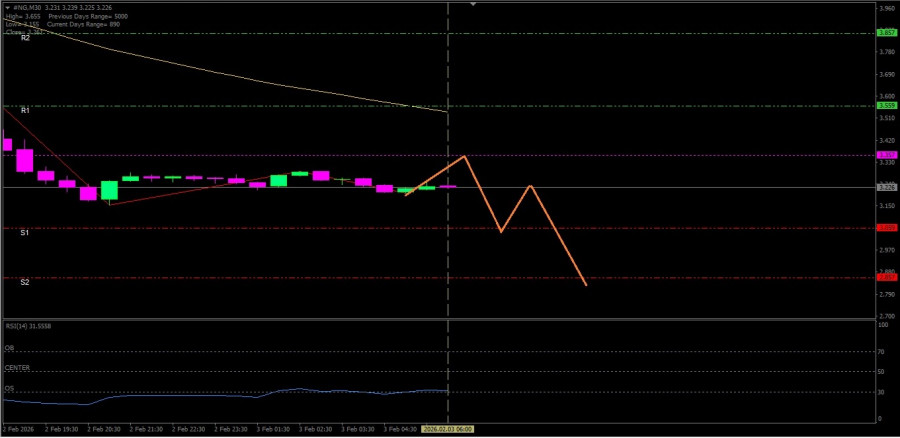The height and width of the screenshot is (438, 900).
Task: Click the green 3.857 price tag
Action: pos(887,33)
